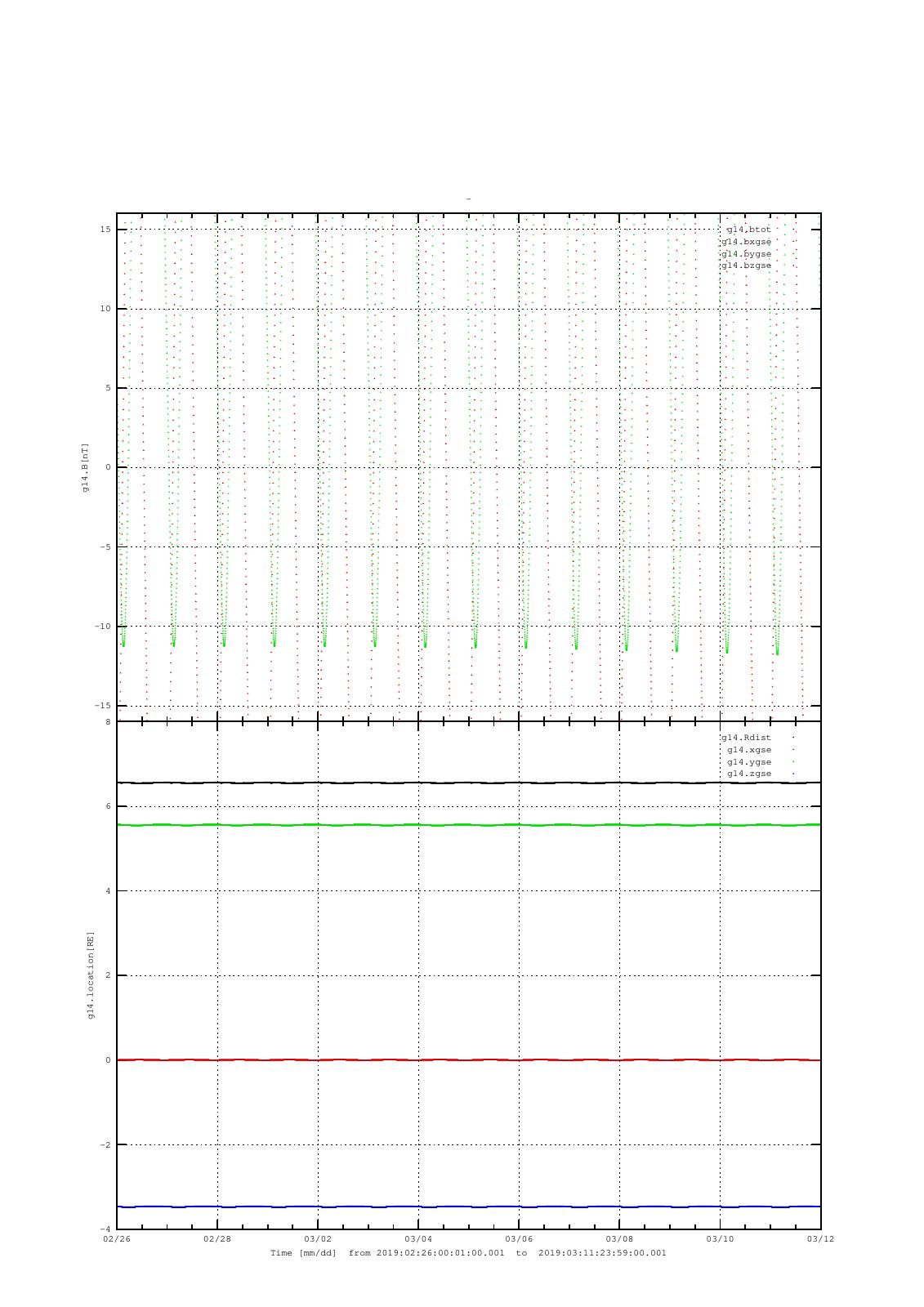
Task: Click the 03/10 date tick label
Action: point(720,1238)
